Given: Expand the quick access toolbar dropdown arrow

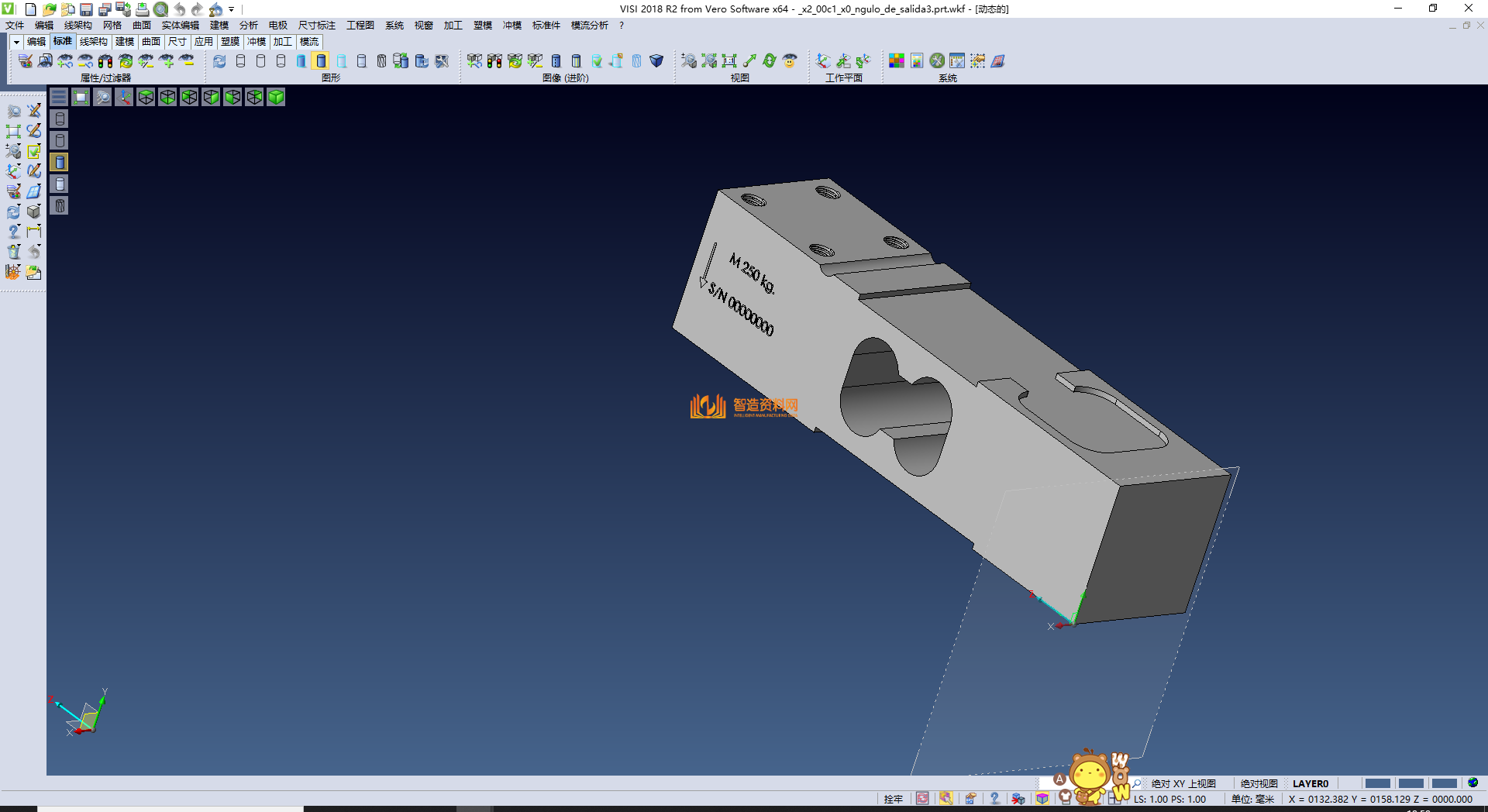Looking at the screenshot, I should pos(232,9).
